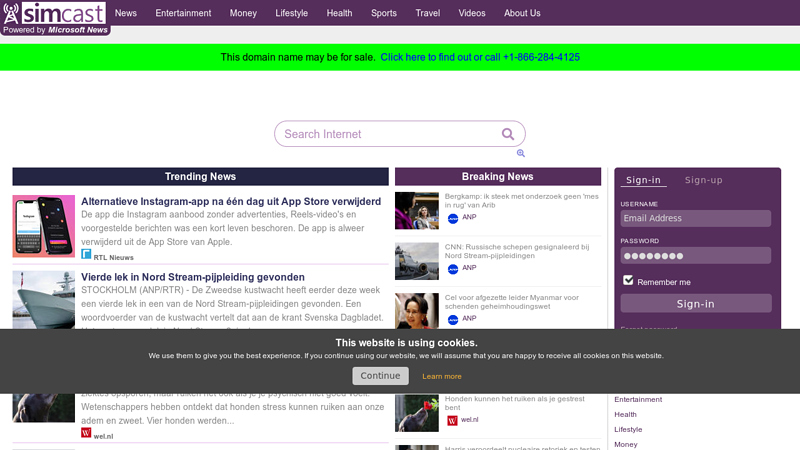Click the ANP icon under Myanmar headline
800x450 pixels.
point(453,320)
